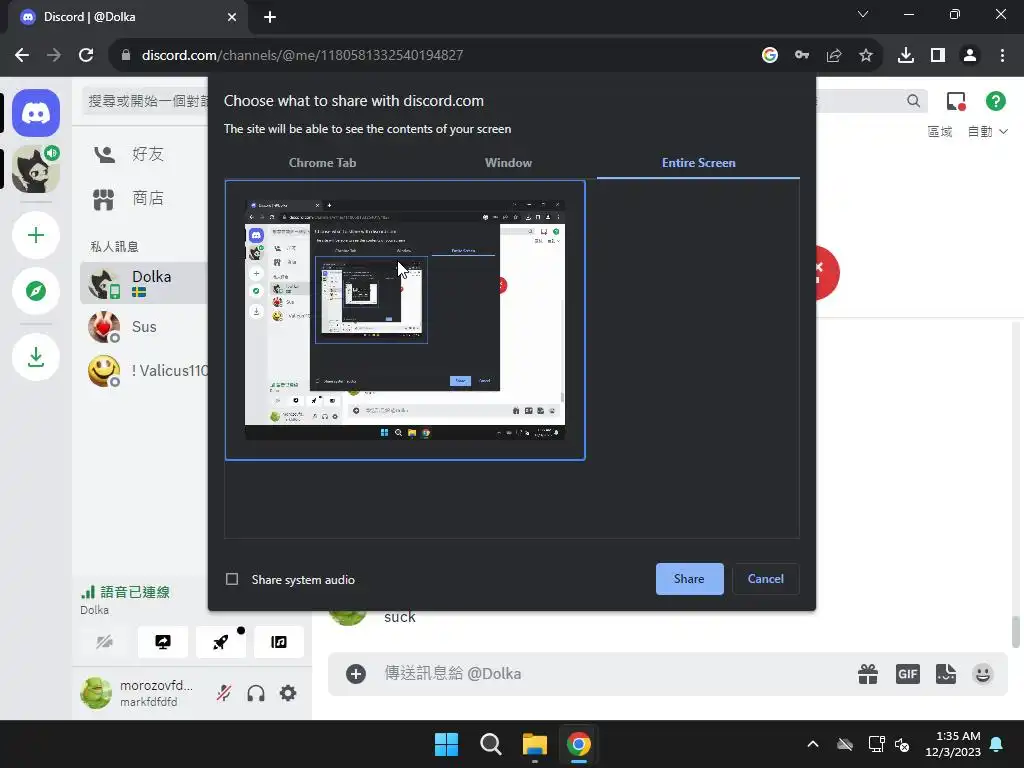1024x768 pixels.
Task: Open Discord inbox icon
Action: pos(956,101)
